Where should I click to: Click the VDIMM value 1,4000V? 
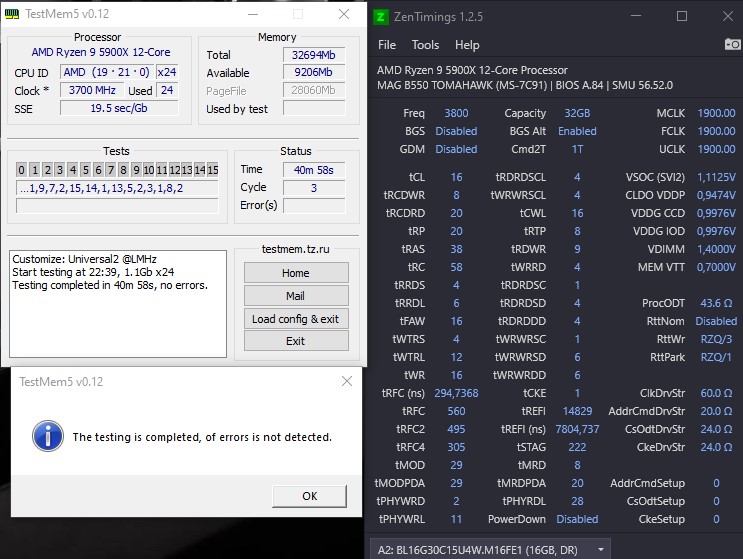coord(716,249)
